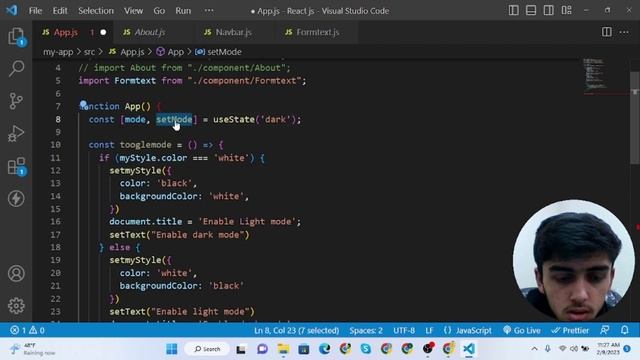Select src in the breadcrumb

tap(89, 52)
